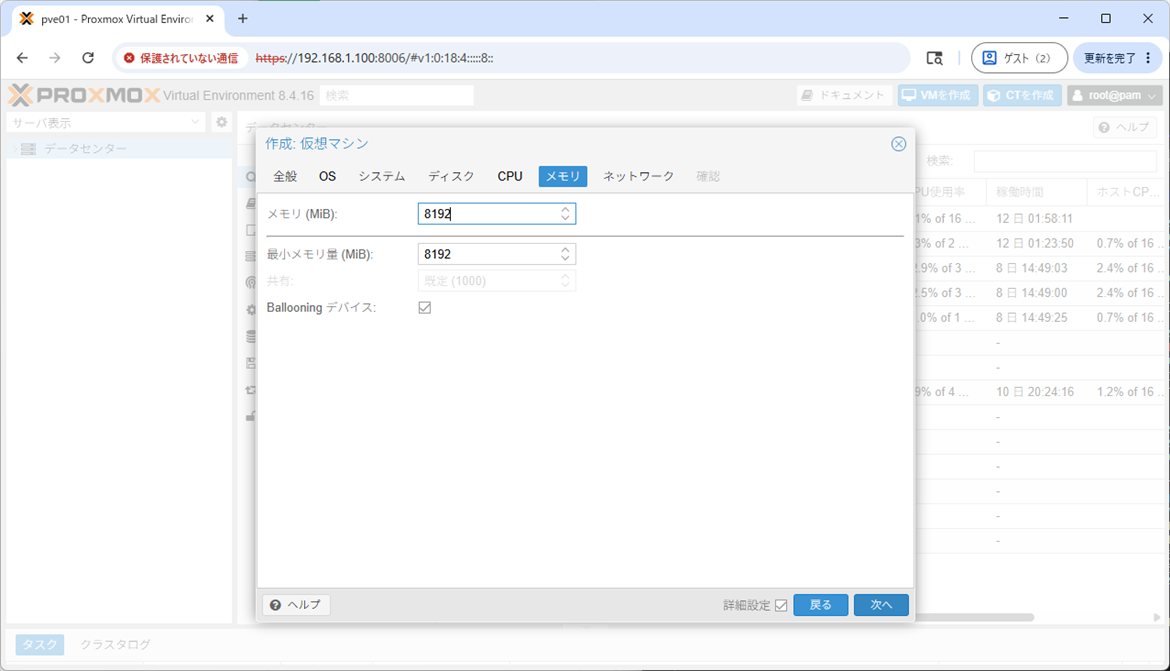Click the uptime cell 8 日 14:49:25
Screen dimensions: 1170x671
pyautogui.click(x=1031, y=317)
